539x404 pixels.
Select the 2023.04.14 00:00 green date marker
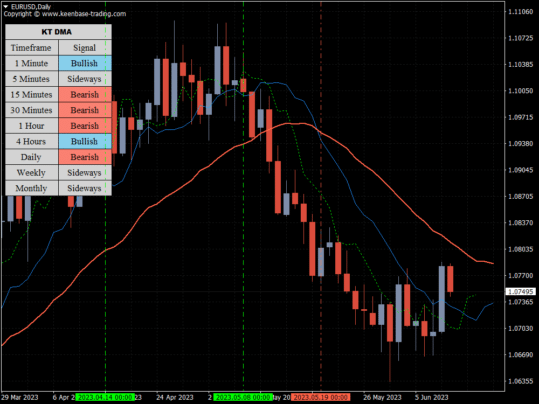point(105,397)
